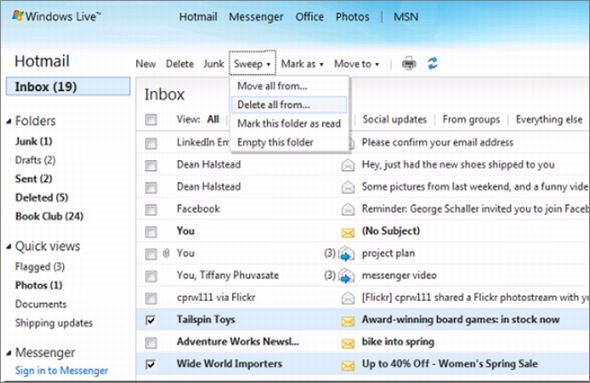Open the Sent (2) folder
Viewport: 590px width, 383px height.
point(33,179)
